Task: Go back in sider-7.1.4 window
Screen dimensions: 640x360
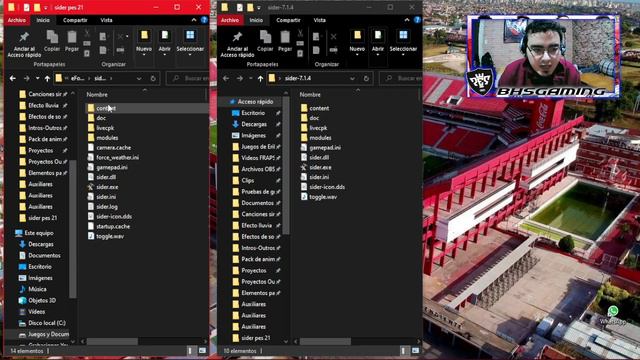Action: point(226,78)
